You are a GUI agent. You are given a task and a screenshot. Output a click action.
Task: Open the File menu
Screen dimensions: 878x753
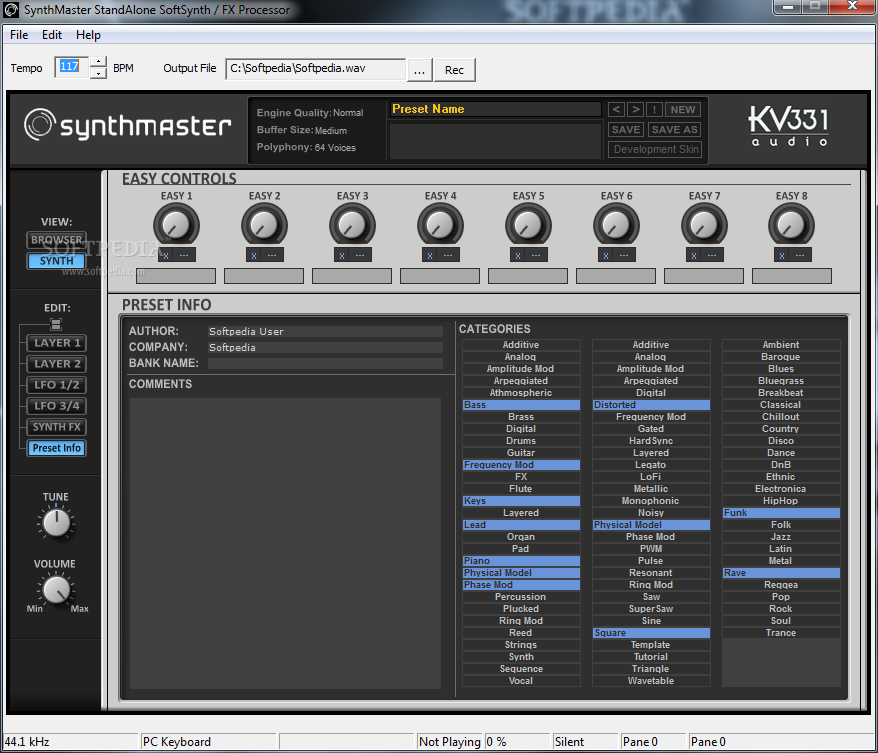(19, 35)
